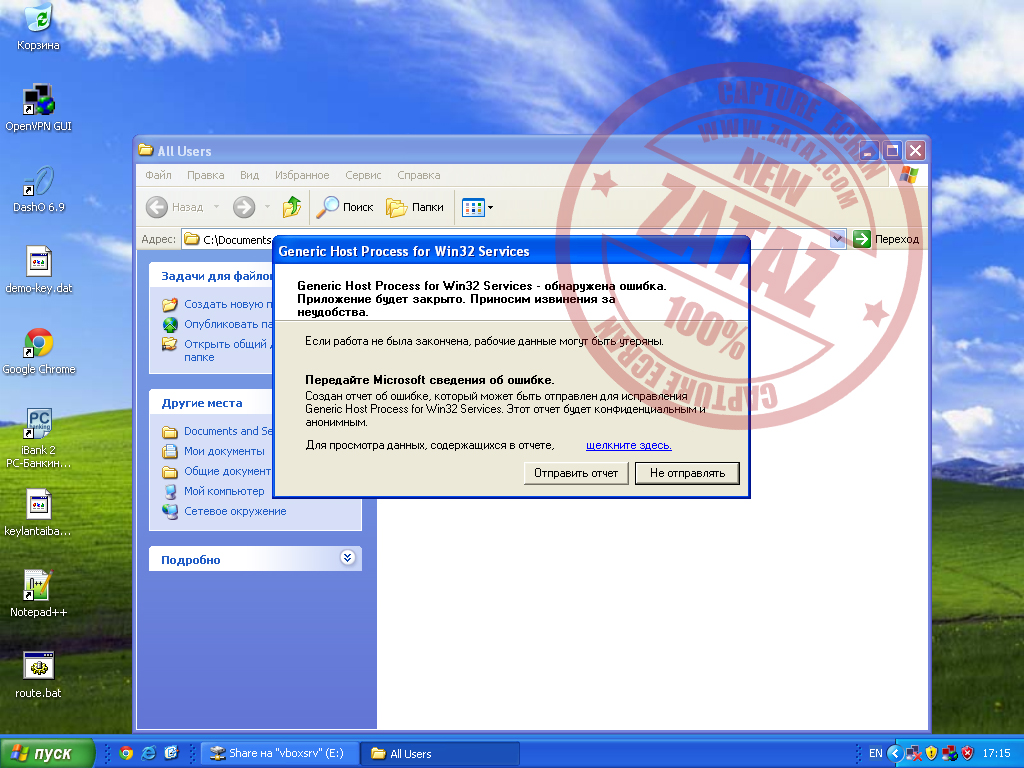The width and height of the screenshot is (1024, 768).
Task: Click the yellow security shield tray icon
Action: click(931, 754)
